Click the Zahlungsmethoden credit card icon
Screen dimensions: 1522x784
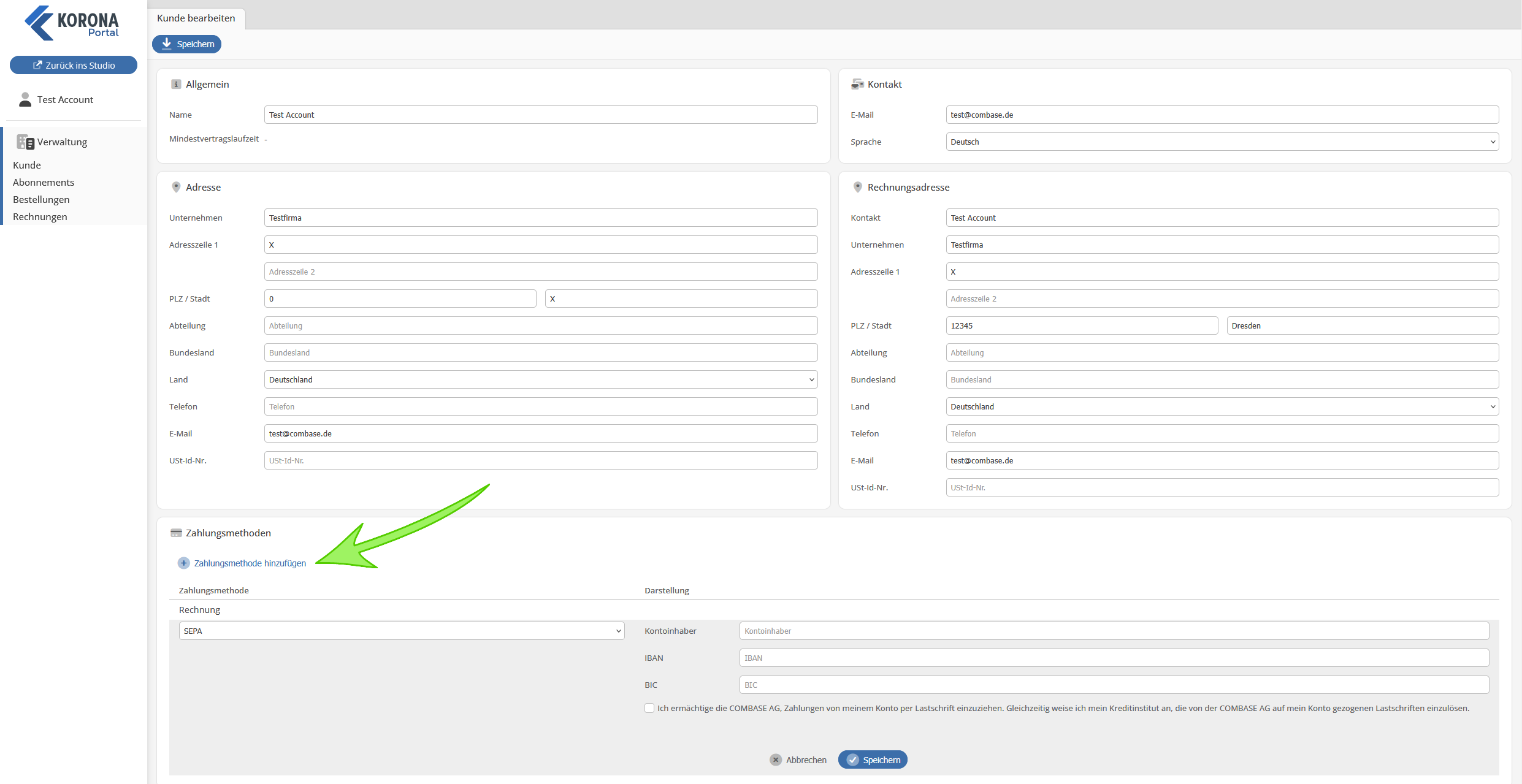pyautogui.click(x=176, y=533)
